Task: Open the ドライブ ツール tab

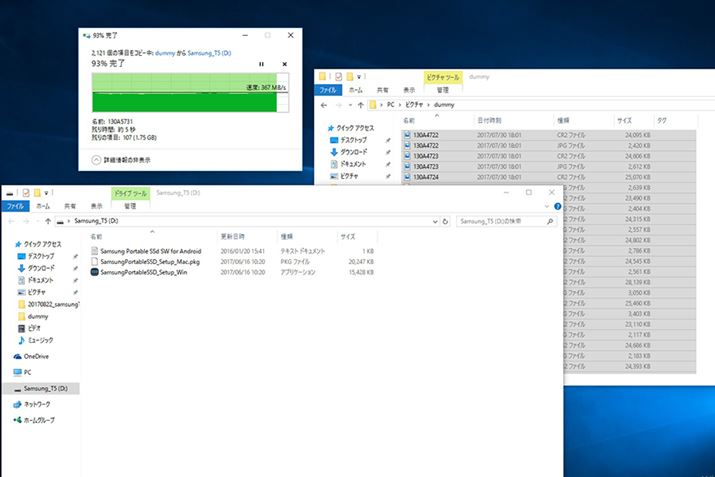Action: click(x=131, y=192)
